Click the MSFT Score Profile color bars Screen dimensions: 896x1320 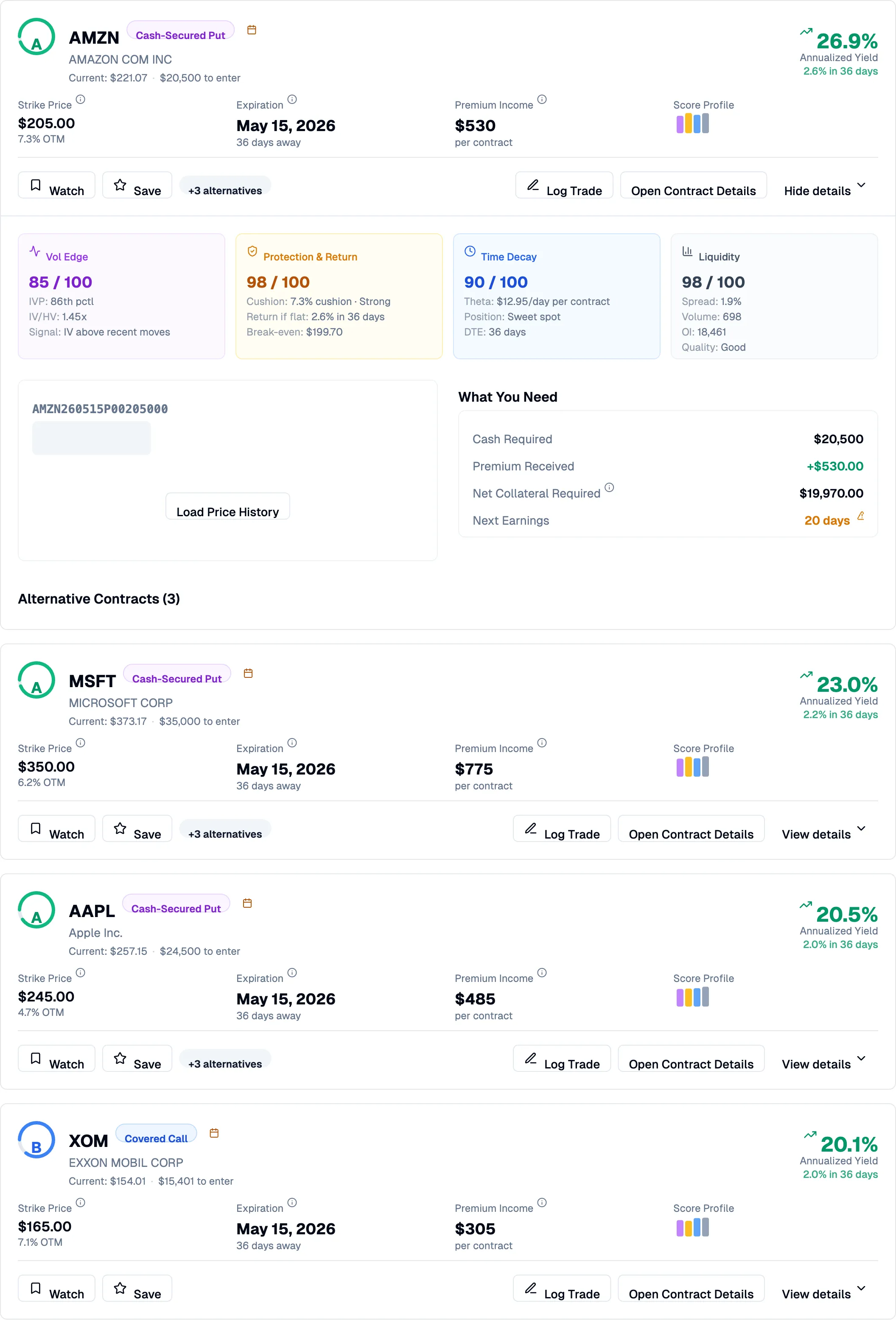click(693, 767)
